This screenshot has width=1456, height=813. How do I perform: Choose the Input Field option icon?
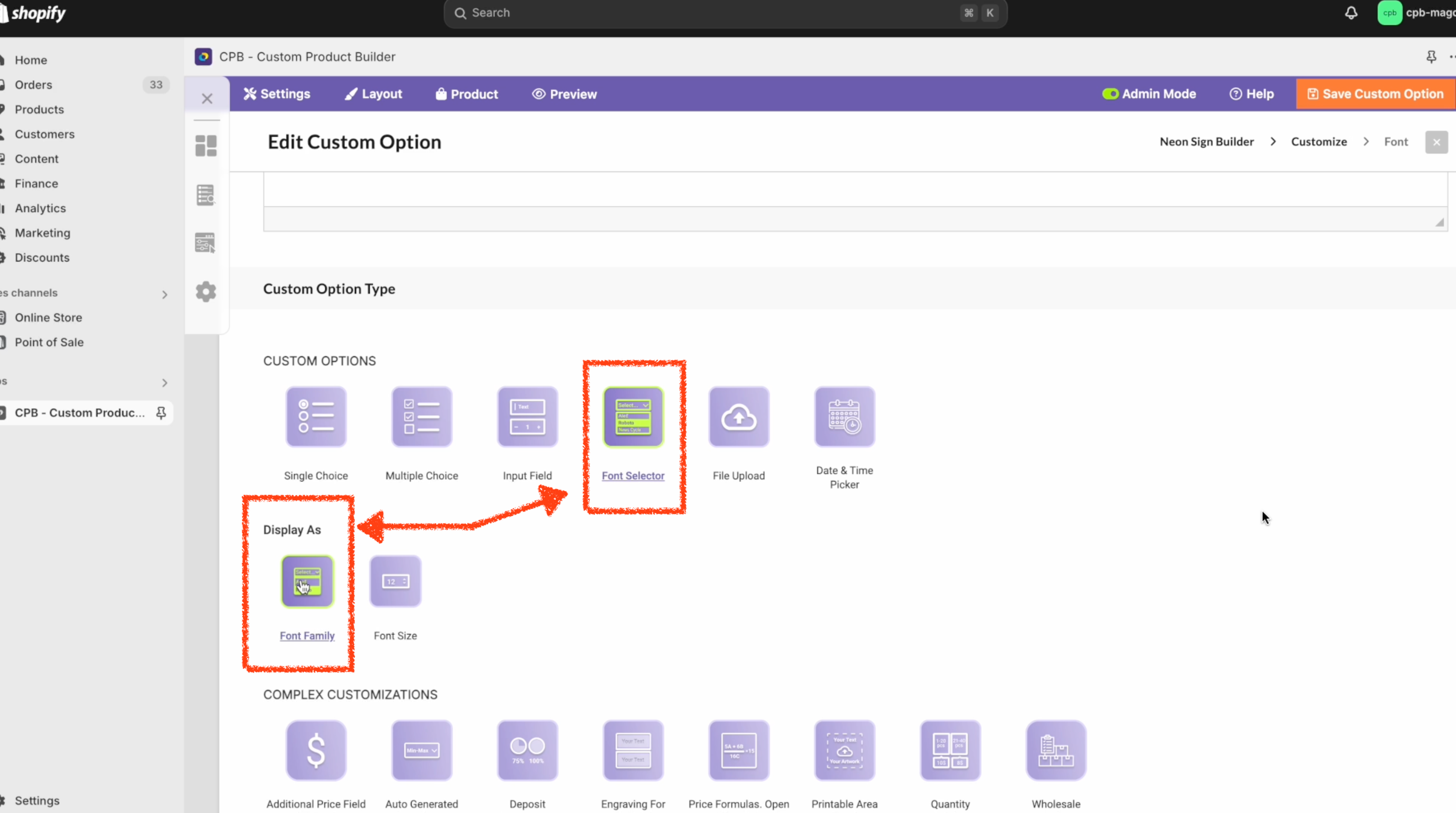point(527,417)
